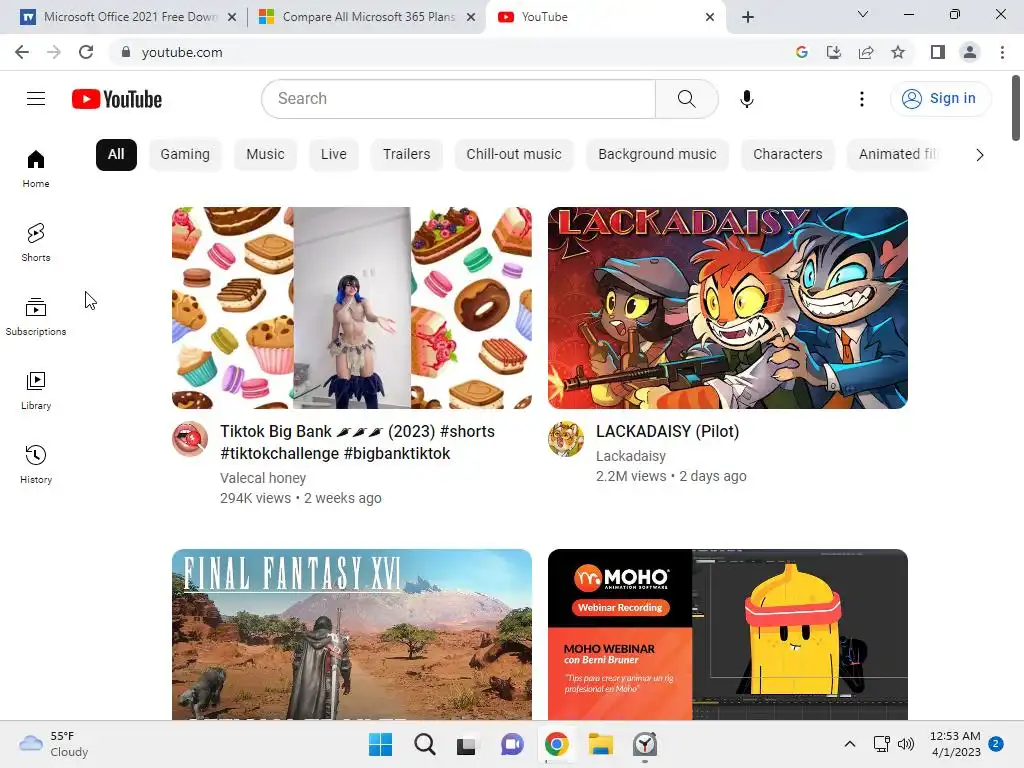1024x768 pixels.
Task: Open volume control in system tray
Action: (x=906, y=744)
